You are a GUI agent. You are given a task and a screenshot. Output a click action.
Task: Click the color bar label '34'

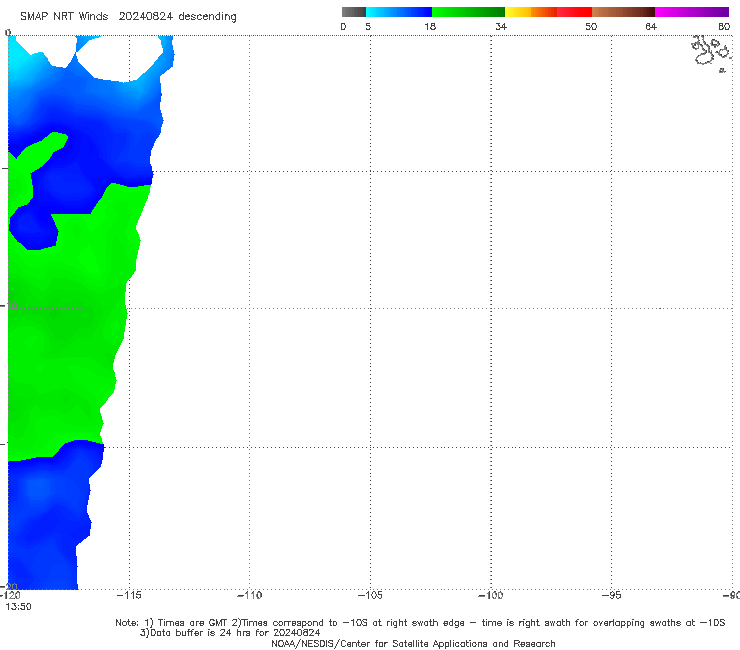coord(501,26)
